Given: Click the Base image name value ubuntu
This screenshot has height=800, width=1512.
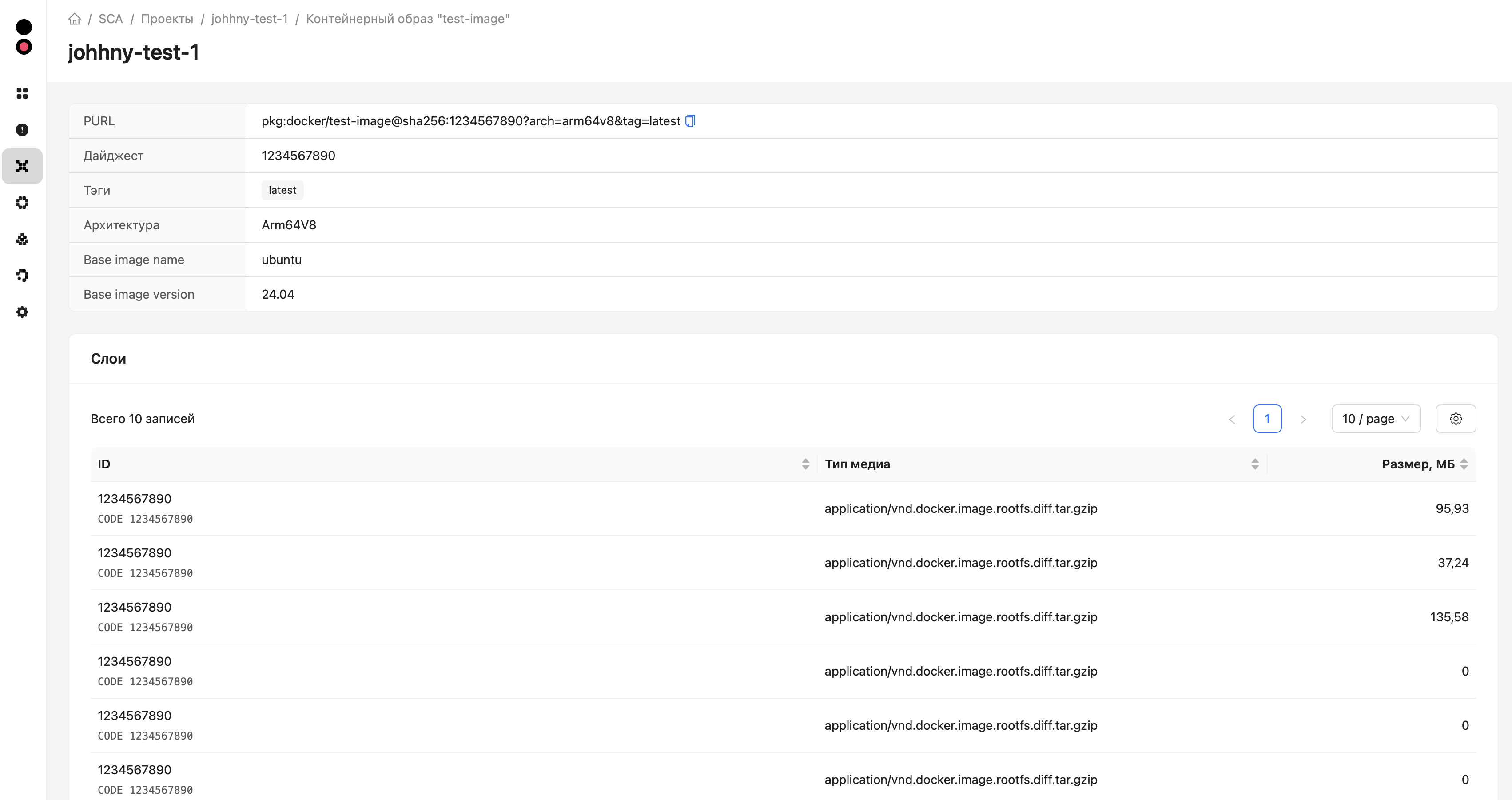Looking at the screenshot, I should pyautogui.click(x=282, y=260).
